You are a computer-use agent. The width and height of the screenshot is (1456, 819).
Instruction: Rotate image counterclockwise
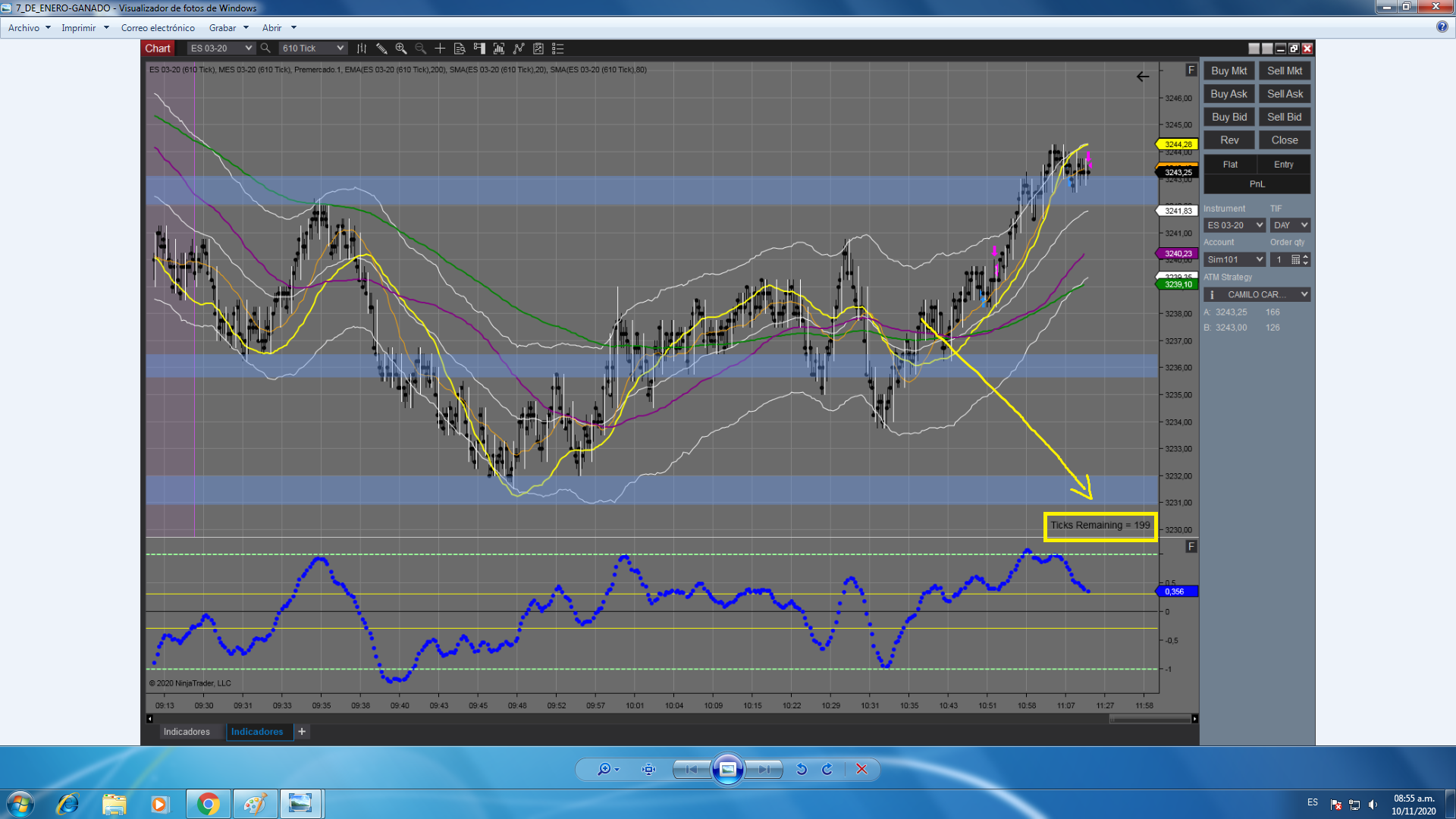802,769
